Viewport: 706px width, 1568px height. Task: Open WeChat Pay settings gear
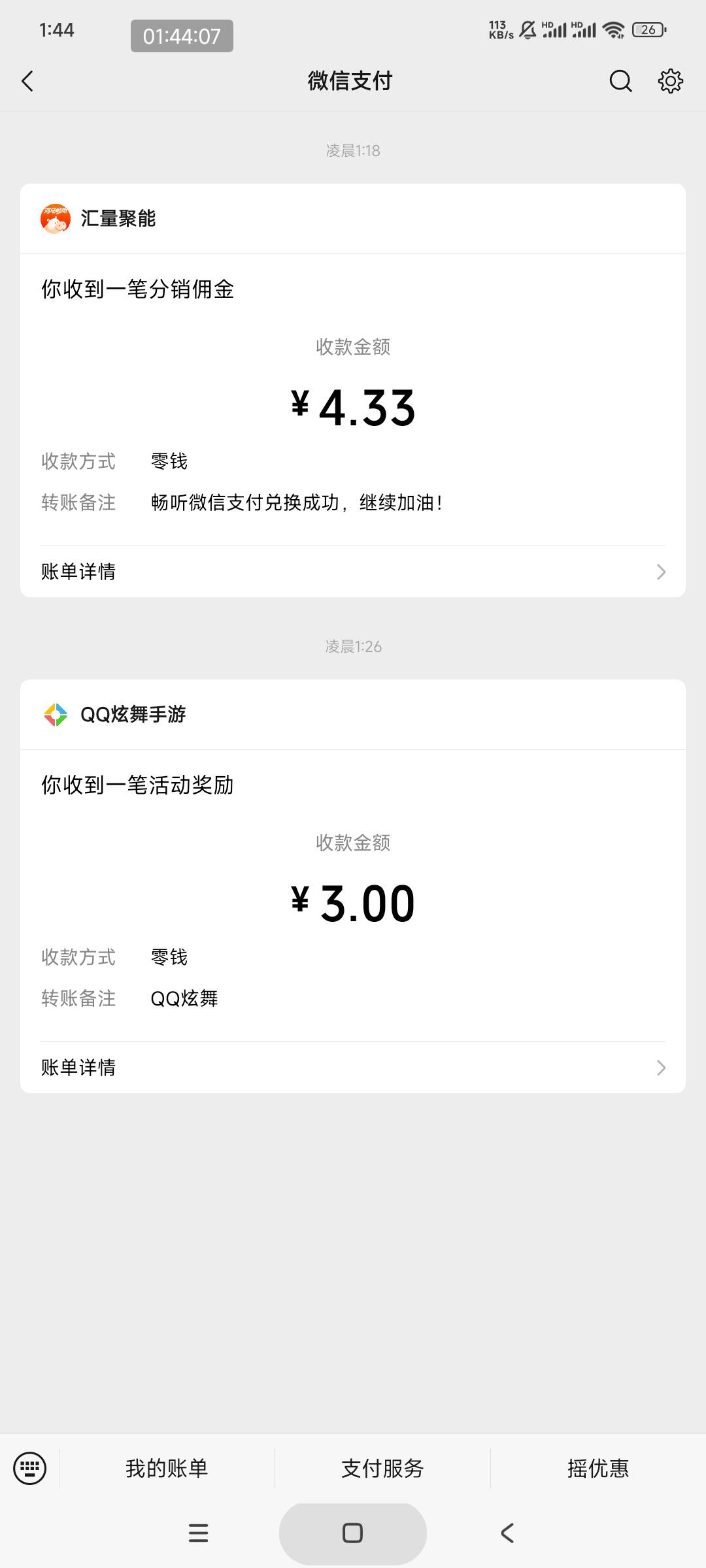pyautogui.click(x=670, y=81)
